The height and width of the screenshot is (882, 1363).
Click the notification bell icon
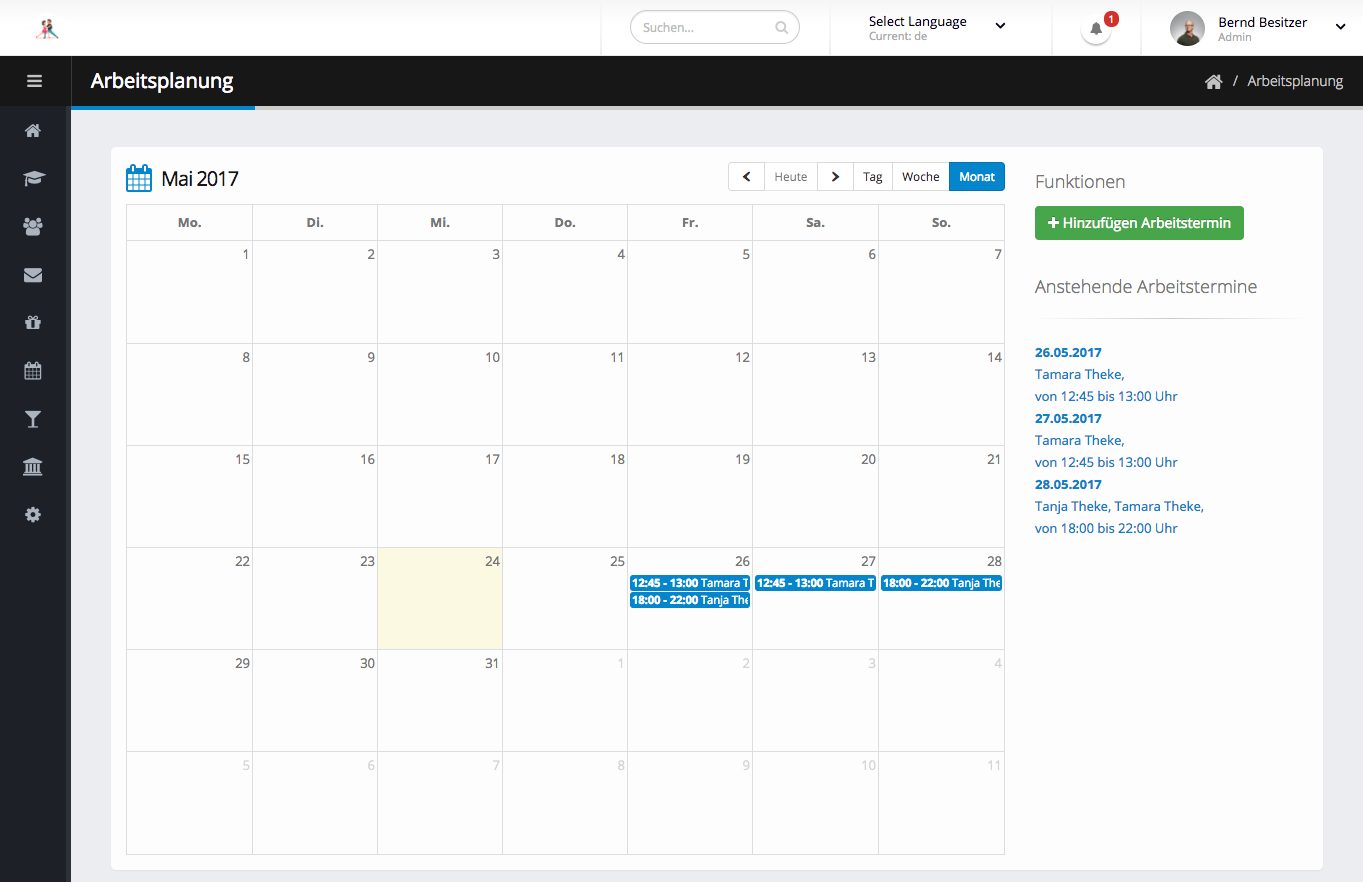coord(1096,29)
